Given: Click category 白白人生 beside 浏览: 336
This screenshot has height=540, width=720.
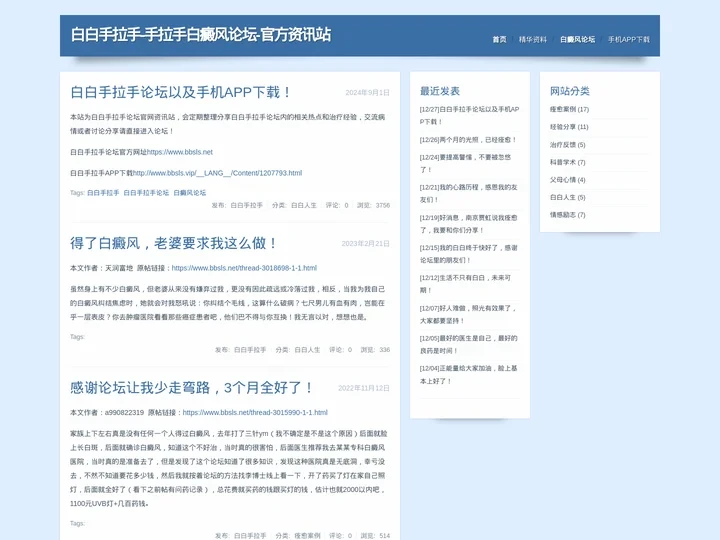Looking at the screenshot, I should point(307,350).
